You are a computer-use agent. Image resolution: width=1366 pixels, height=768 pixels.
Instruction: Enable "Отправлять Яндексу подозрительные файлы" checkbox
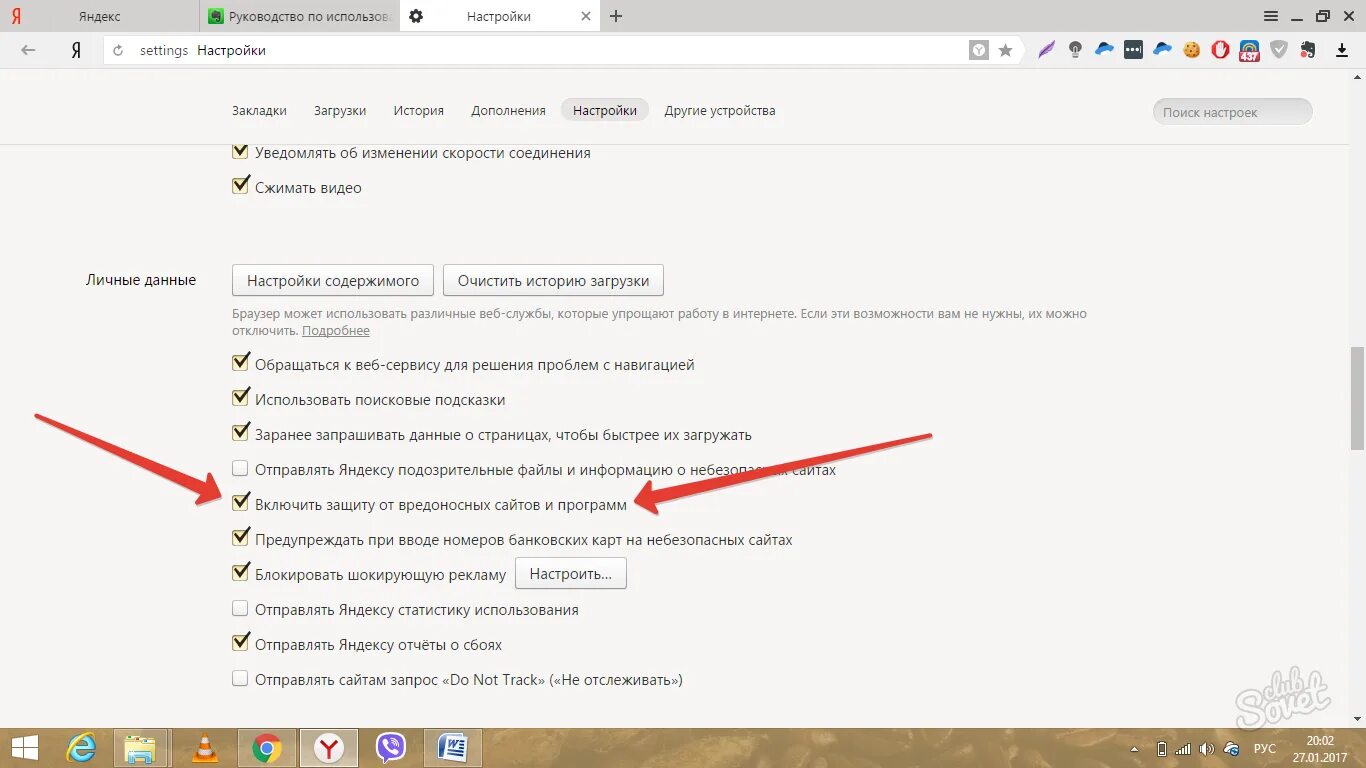[x=240, y=469]
